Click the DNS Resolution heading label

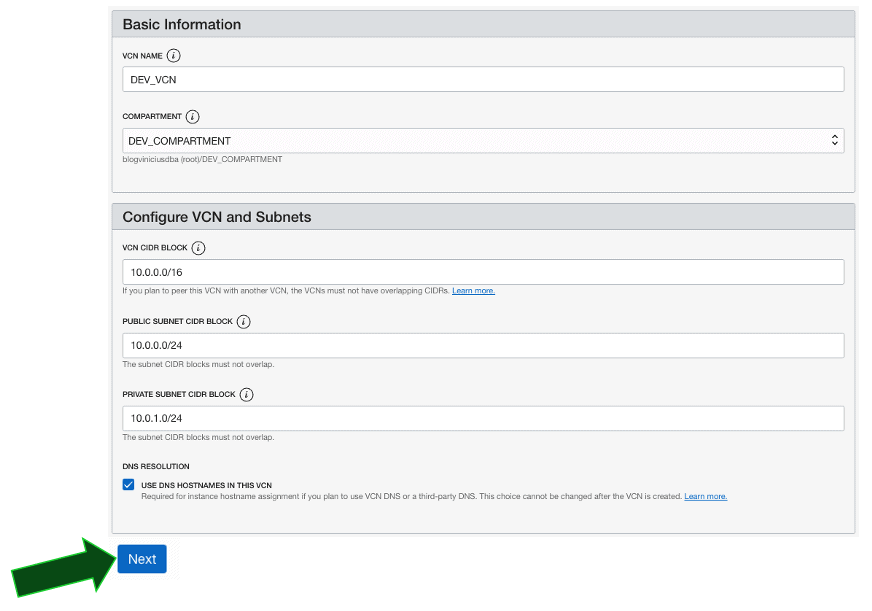click(x=156, y=466)
